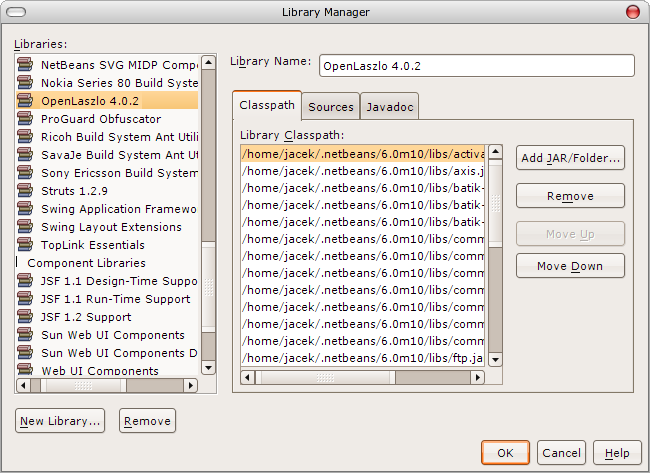Open Help for Library Manager
Screen dimensions: 650x473
pos(617,453)
